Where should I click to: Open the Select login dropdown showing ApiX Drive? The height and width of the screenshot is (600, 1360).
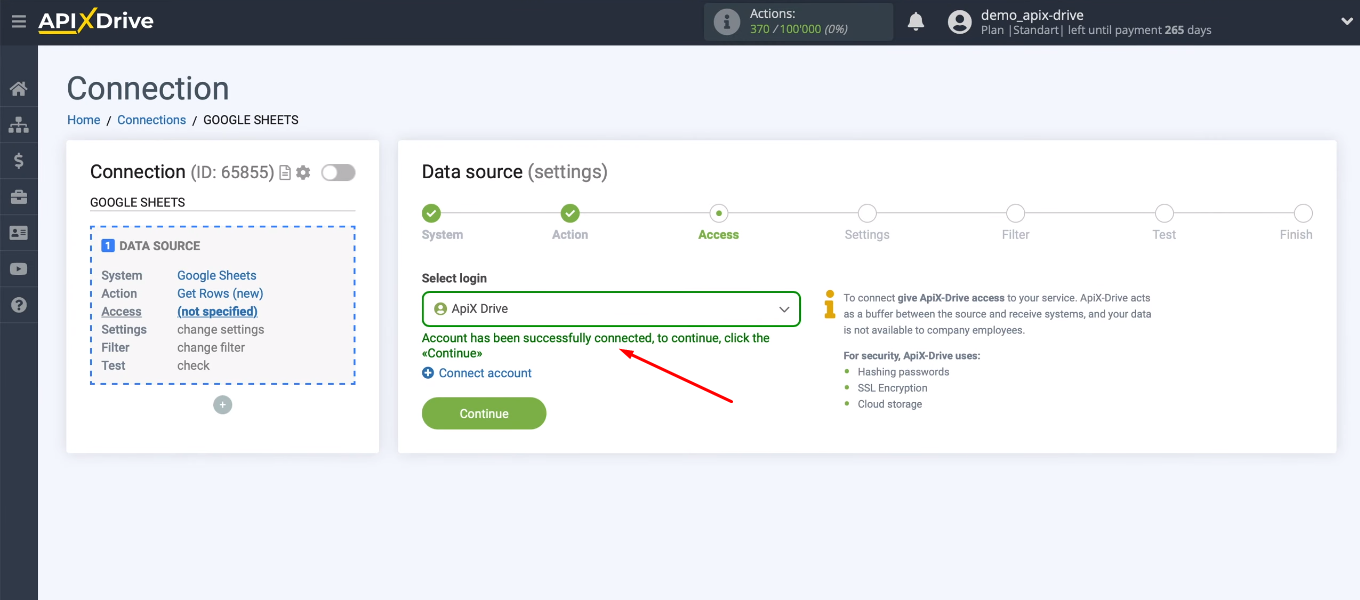tap(611, 309)
